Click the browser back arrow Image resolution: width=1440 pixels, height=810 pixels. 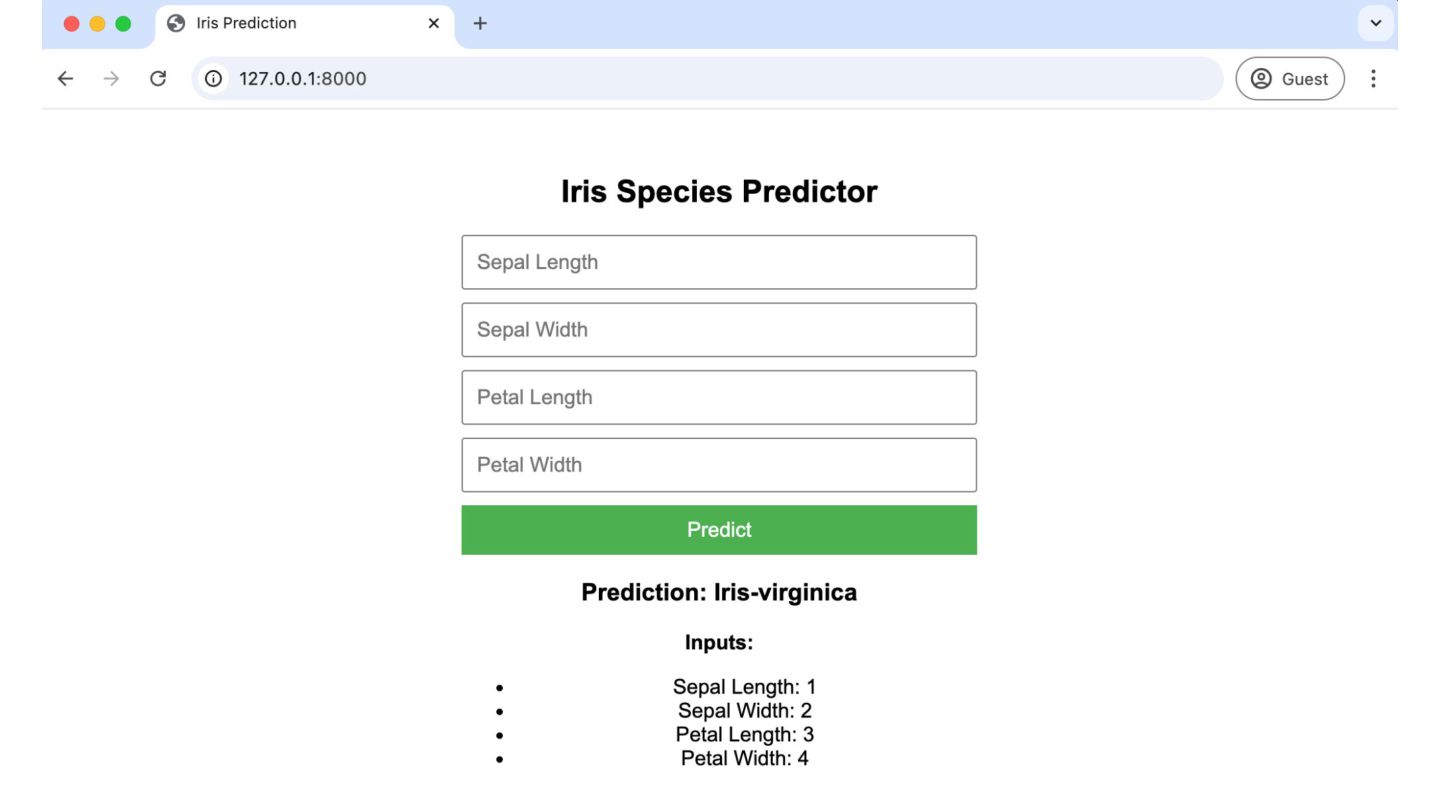coord(65,79)
